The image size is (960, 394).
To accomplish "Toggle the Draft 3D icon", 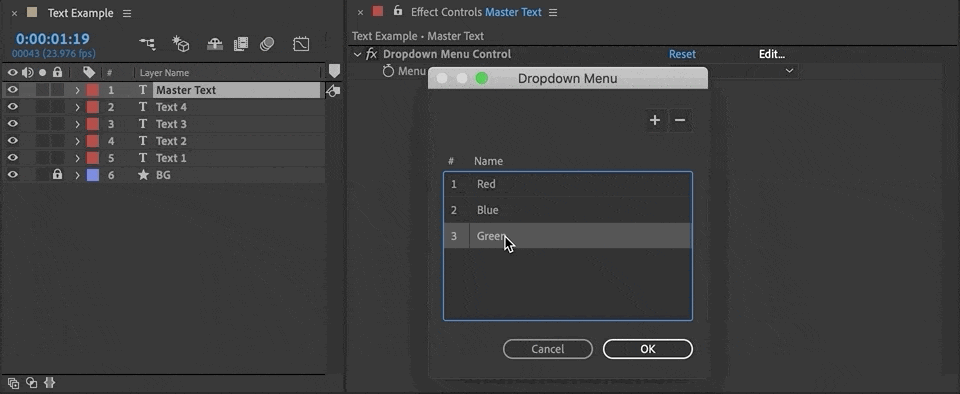I will pos(181,43).
